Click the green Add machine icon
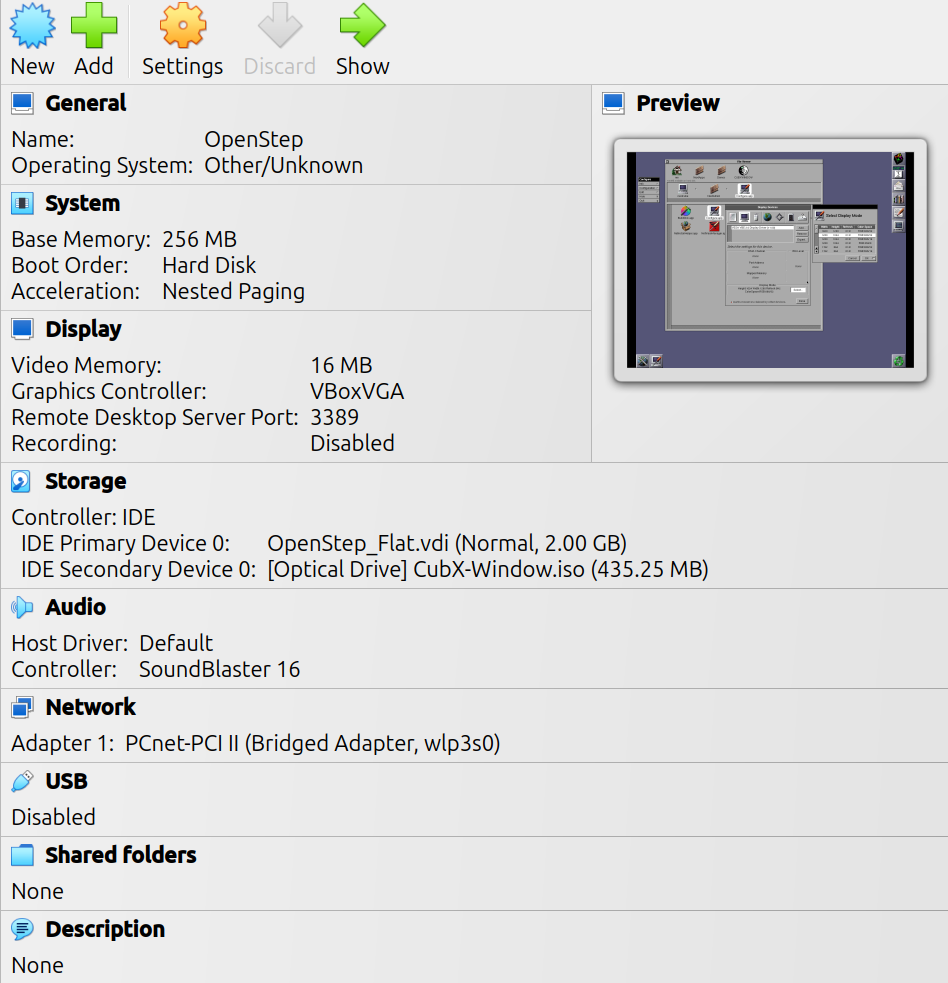 coord(94,27)
